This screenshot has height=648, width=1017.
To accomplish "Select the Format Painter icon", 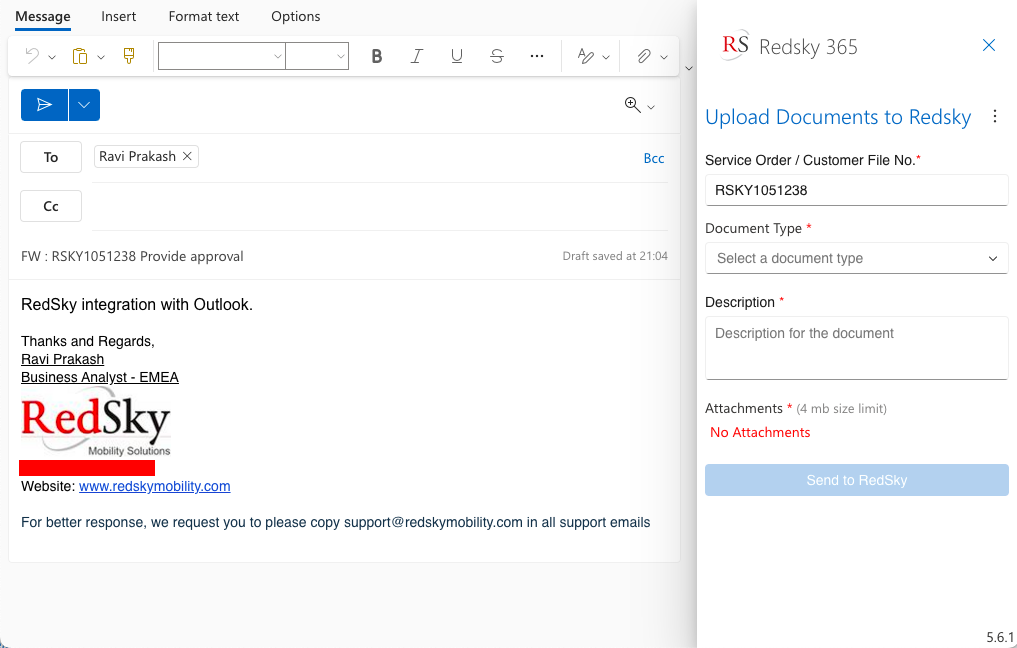I will pyautogui.click(x=129, y=56).
